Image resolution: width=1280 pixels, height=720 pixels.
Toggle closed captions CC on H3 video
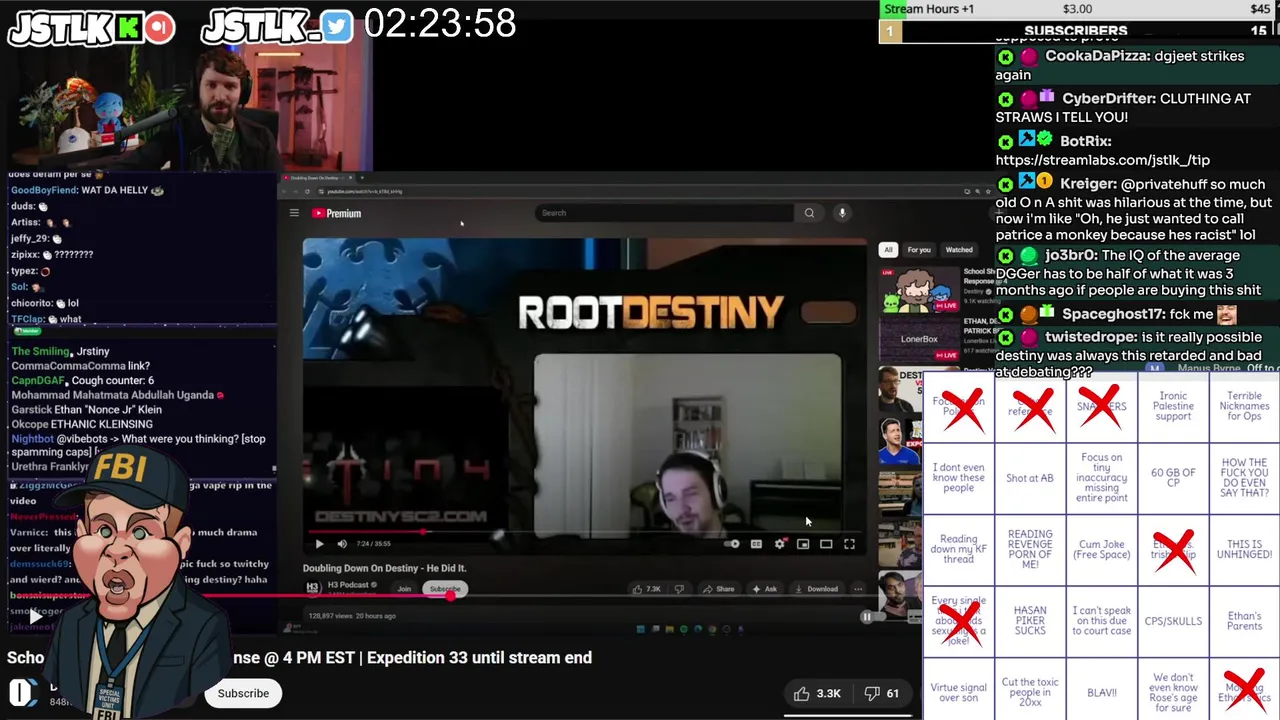click(x=756, y=544)
